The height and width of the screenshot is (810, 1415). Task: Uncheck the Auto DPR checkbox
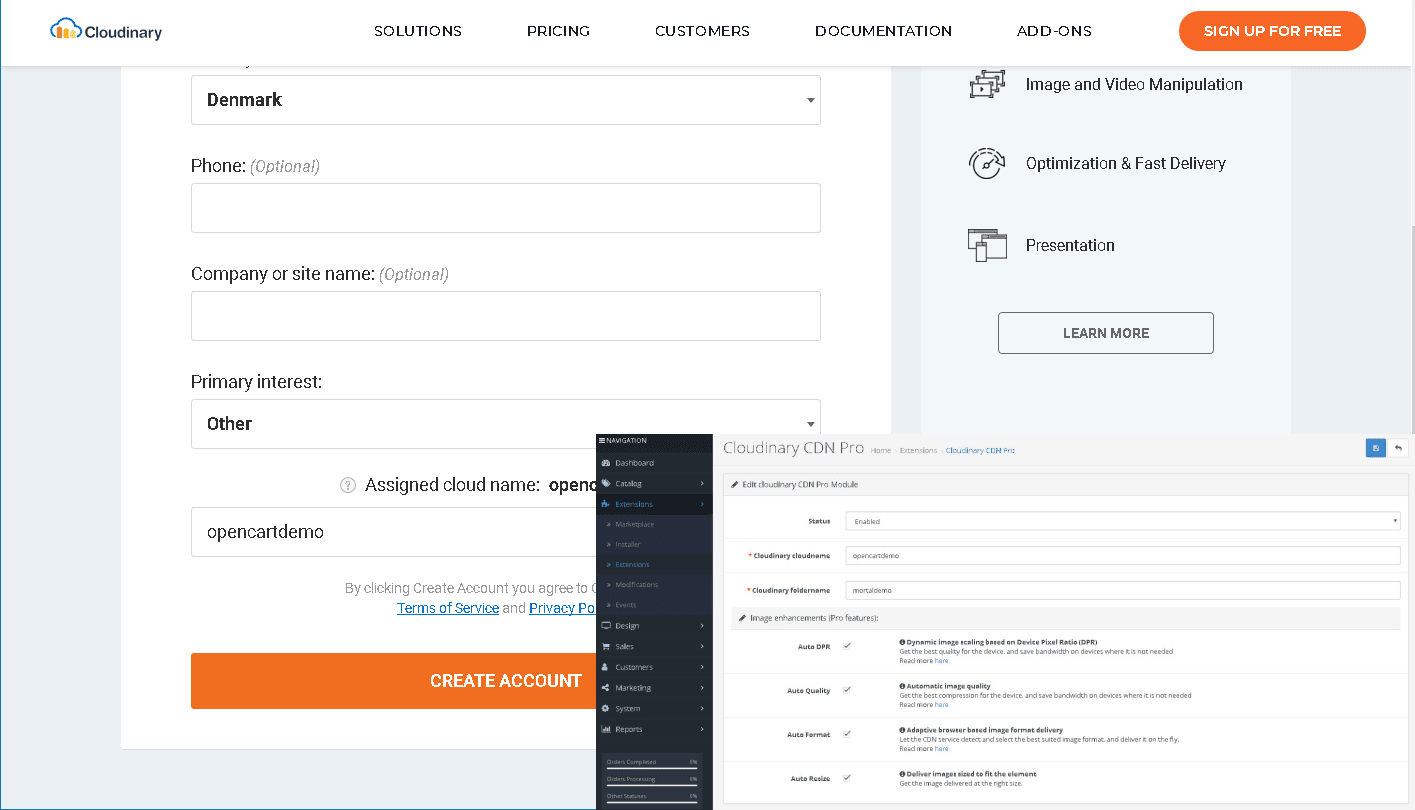pos(847,646)
